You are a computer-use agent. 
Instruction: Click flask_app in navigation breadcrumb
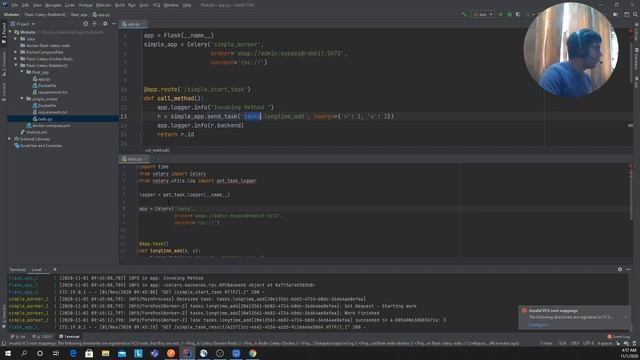point(79,14)
